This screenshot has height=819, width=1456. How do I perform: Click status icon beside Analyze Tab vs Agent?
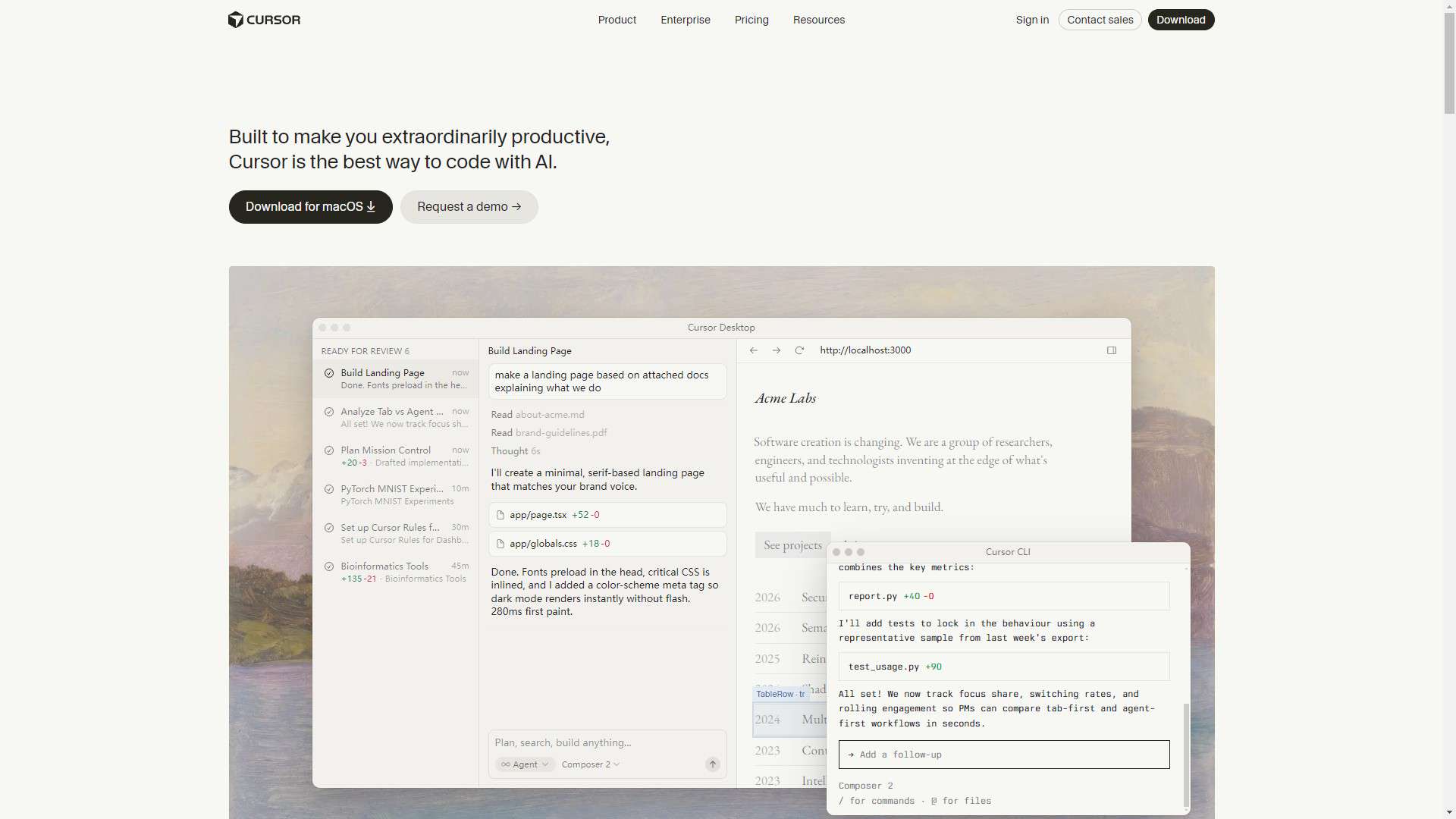pyautogui.click(x=329, y=412)
